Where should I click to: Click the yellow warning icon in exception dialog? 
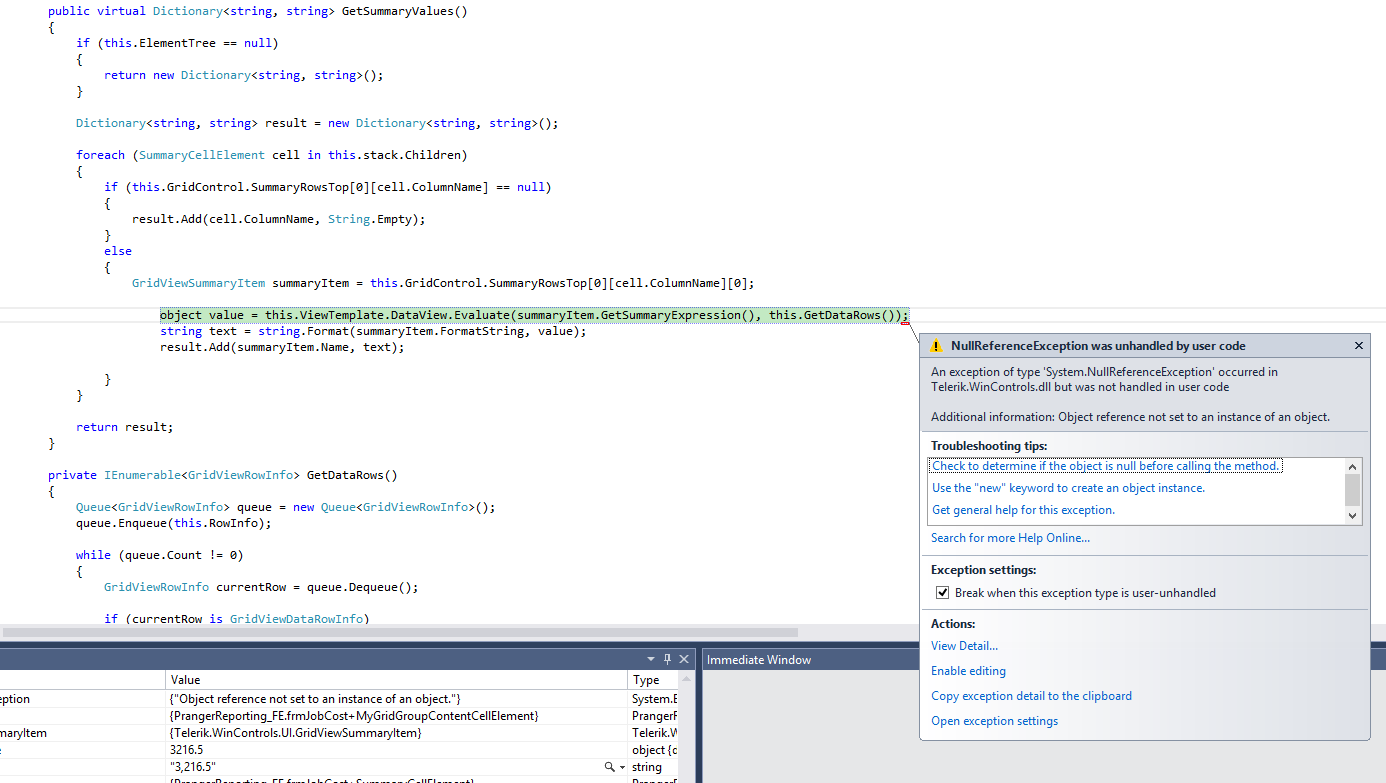pos(936,346)
